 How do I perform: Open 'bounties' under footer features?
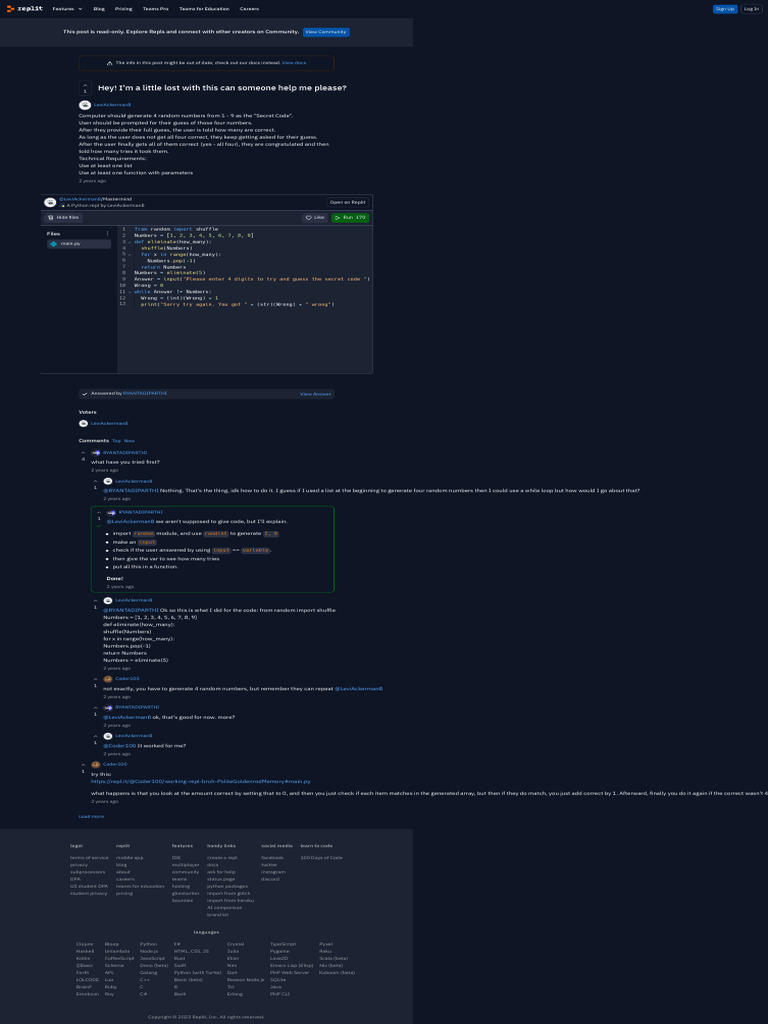(x=182, y=901)
